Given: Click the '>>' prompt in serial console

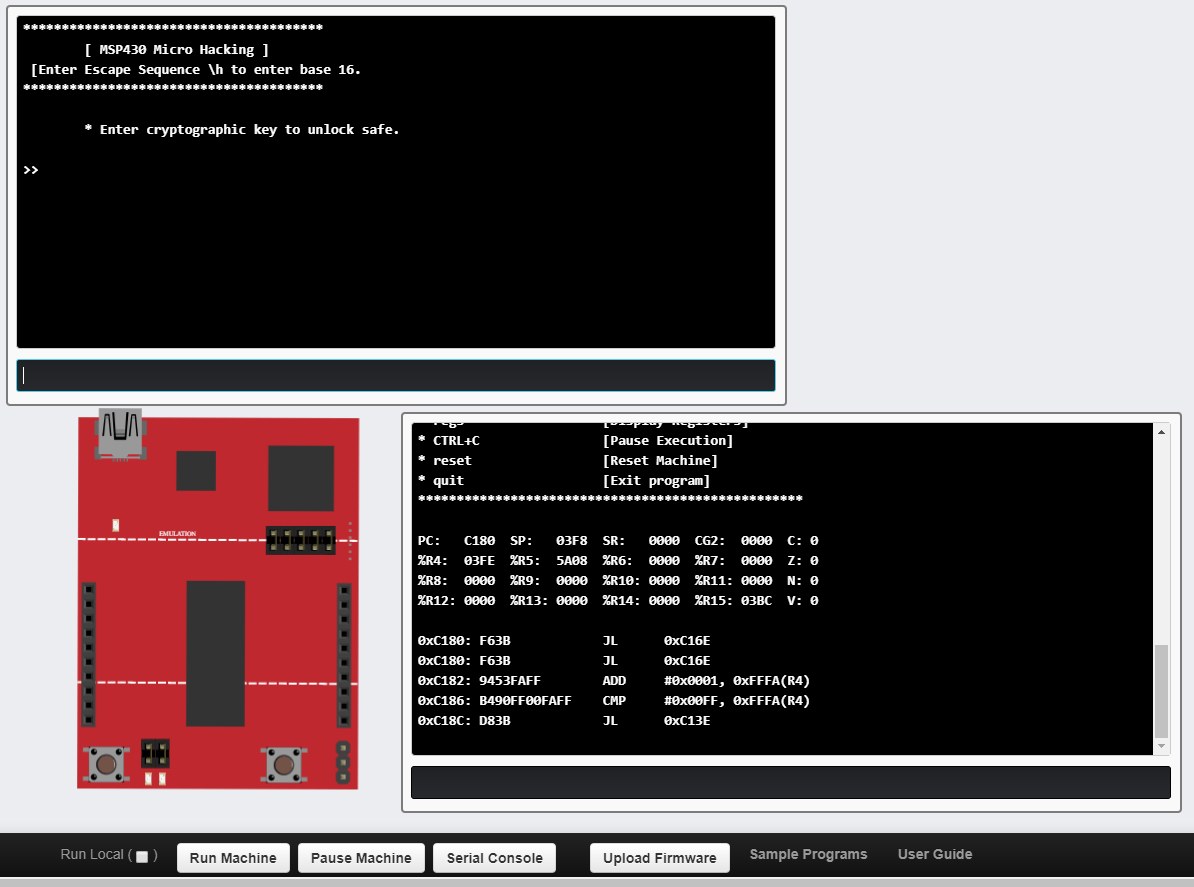Looking at the screenshot, I should coord(30,170).
